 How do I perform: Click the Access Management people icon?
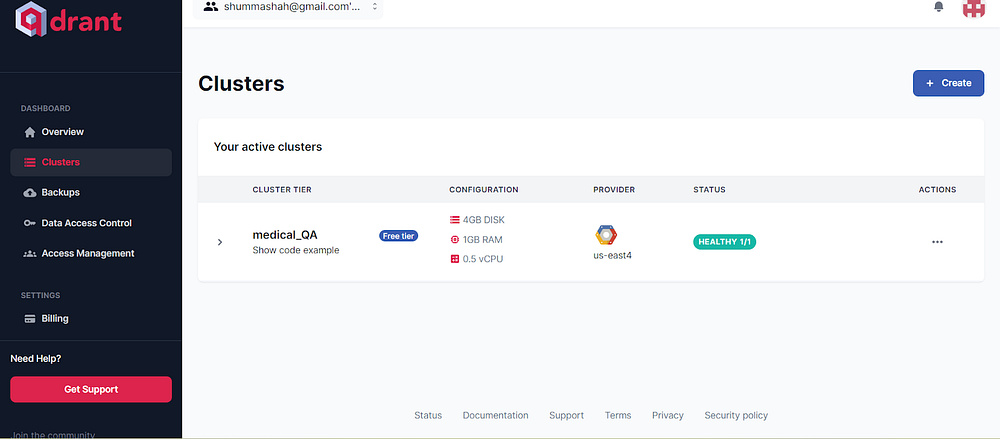tap(30, 254)
